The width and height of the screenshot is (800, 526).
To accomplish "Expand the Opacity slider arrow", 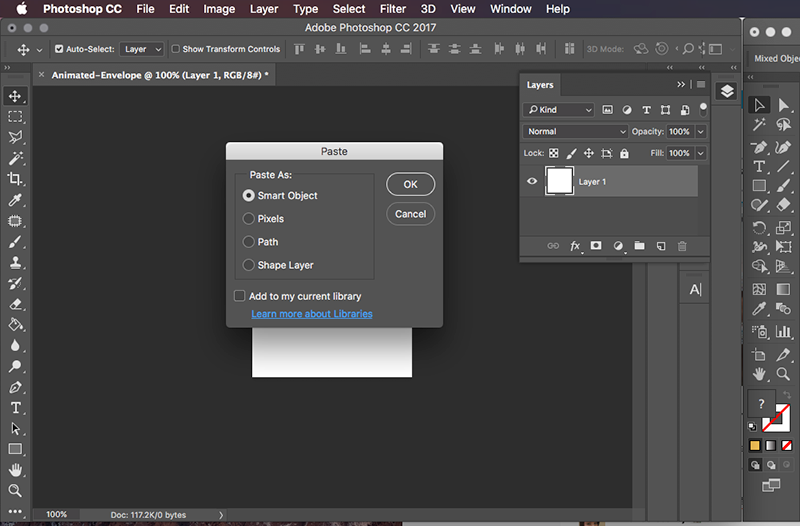I will pos(701,132).
